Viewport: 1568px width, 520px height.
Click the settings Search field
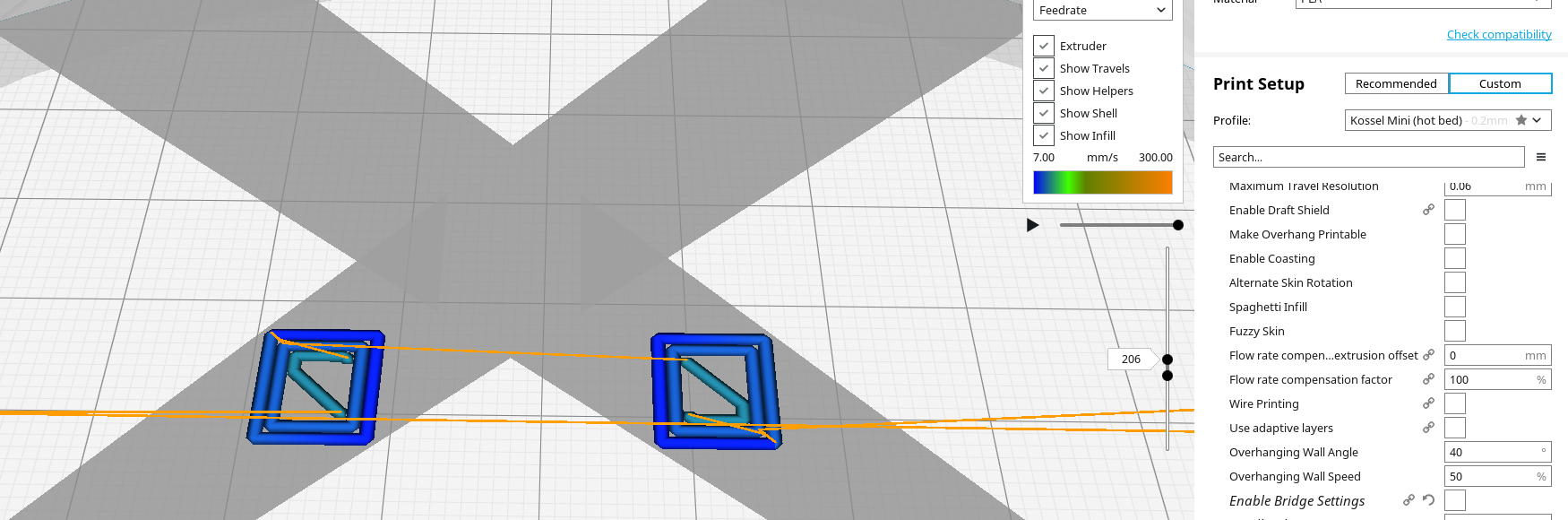click(x=1369, y=157)
